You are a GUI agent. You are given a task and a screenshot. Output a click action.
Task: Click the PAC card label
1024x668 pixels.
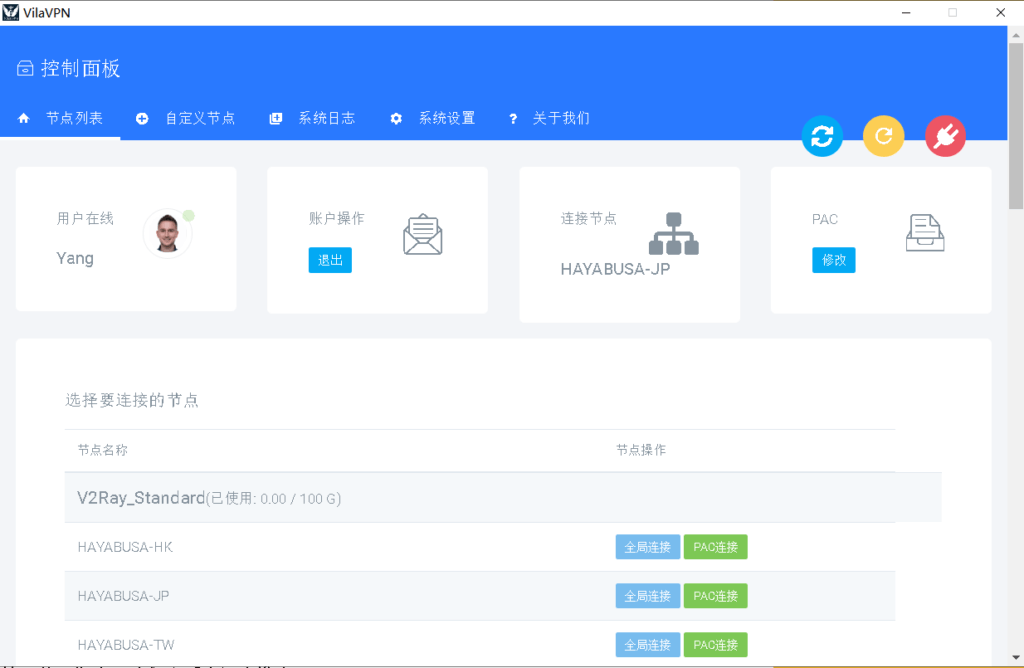point(825,219)
